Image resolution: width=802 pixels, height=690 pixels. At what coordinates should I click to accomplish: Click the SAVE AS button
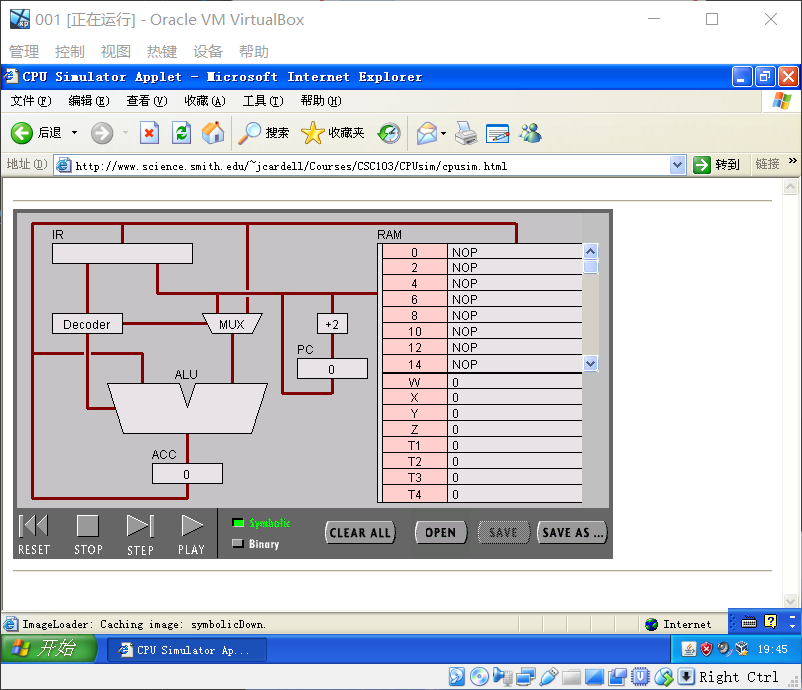point(572,533)
